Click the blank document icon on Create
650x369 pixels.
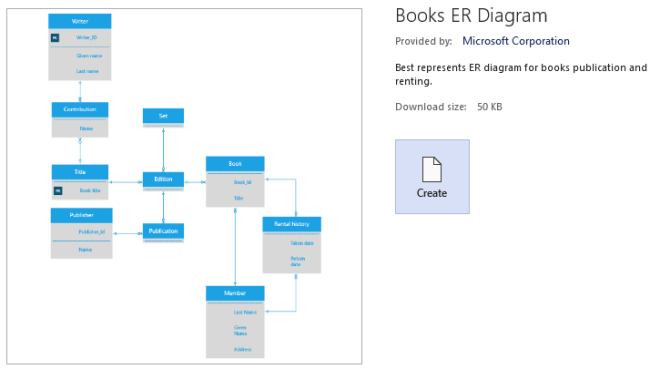(x=432, y=169)
